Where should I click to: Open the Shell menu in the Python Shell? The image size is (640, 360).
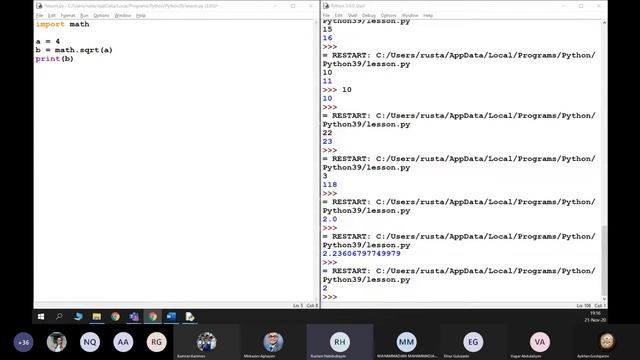pyautogui.click(x=352, y=16)
